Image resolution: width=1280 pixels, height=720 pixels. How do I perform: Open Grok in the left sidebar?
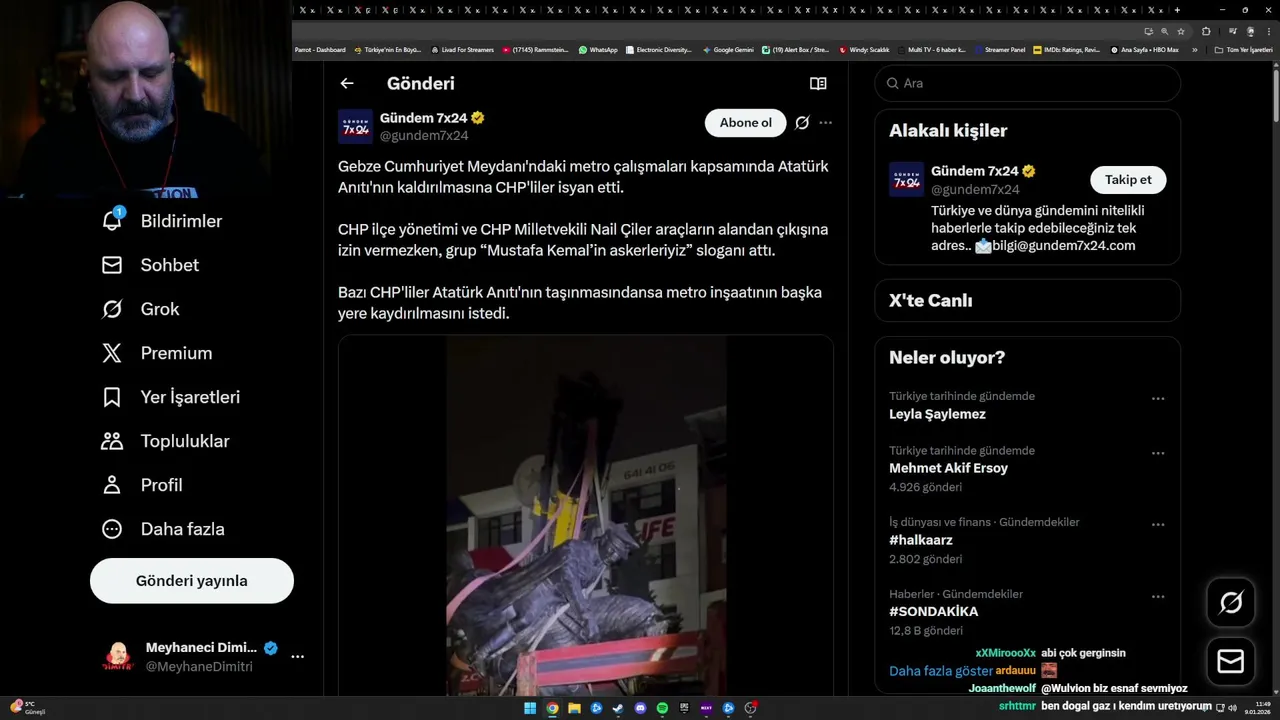[x=140, y=309]
